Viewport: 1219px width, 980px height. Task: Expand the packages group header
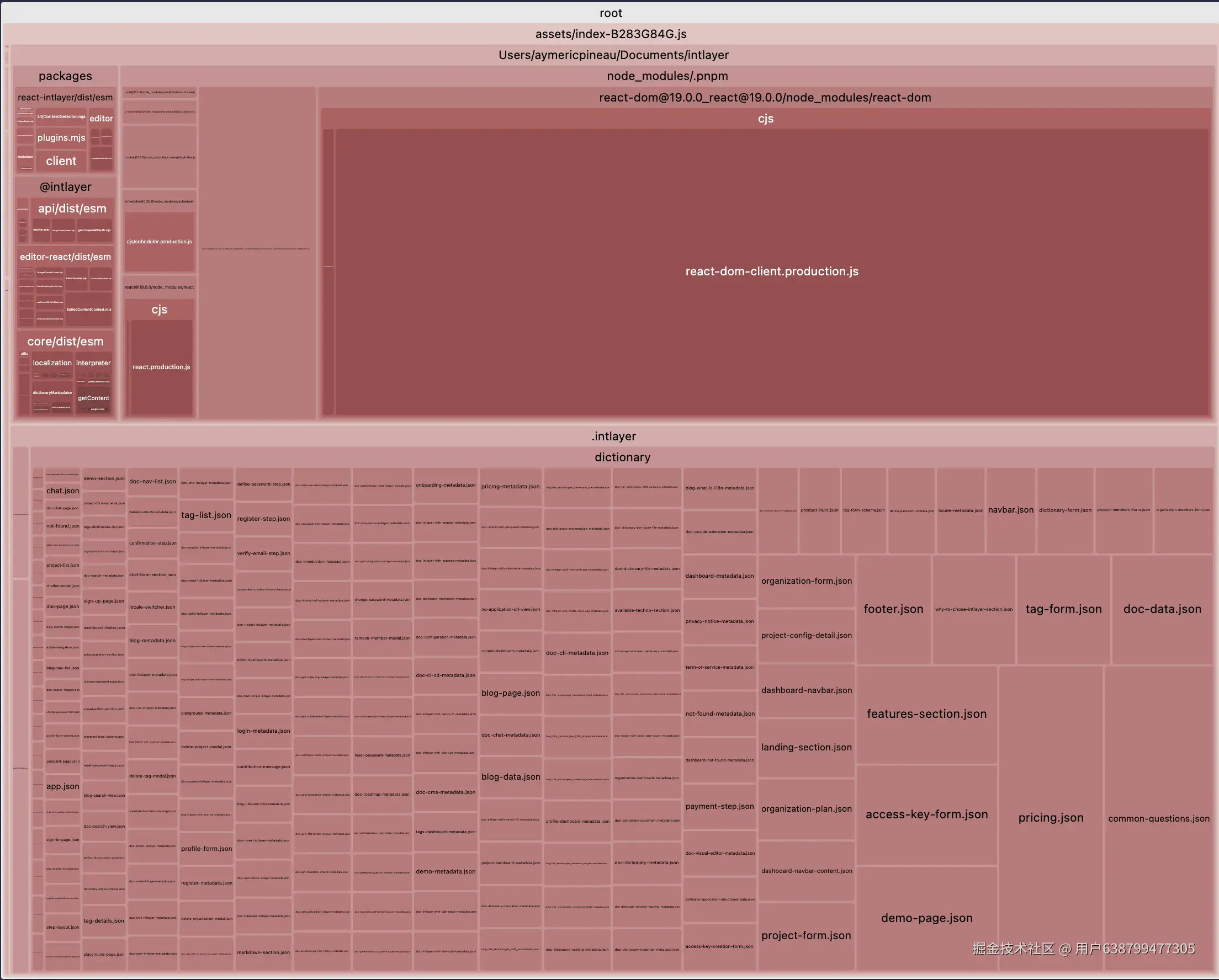pos(65,76)
